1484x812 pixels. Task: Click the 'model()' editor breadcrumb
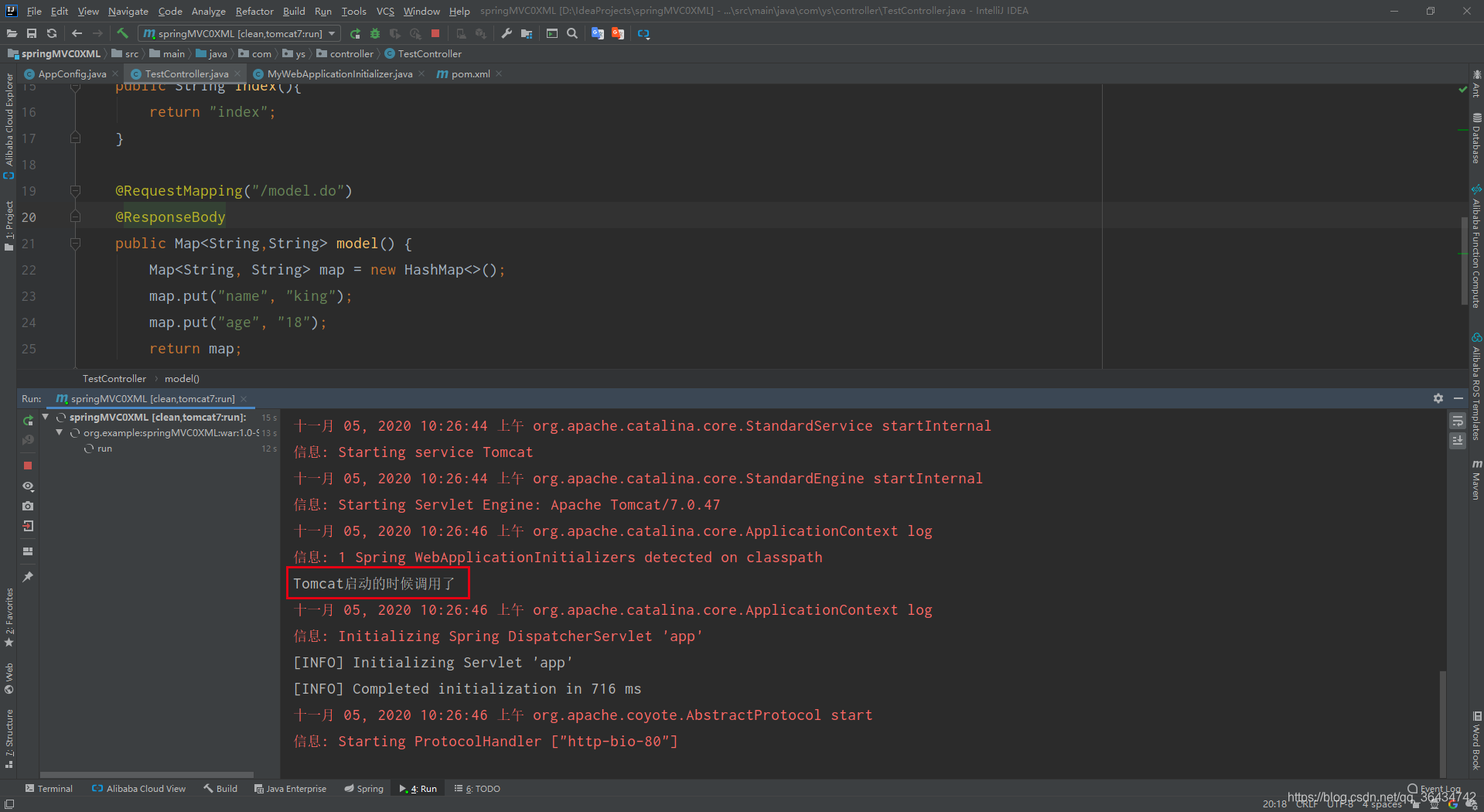click(182, 378)
